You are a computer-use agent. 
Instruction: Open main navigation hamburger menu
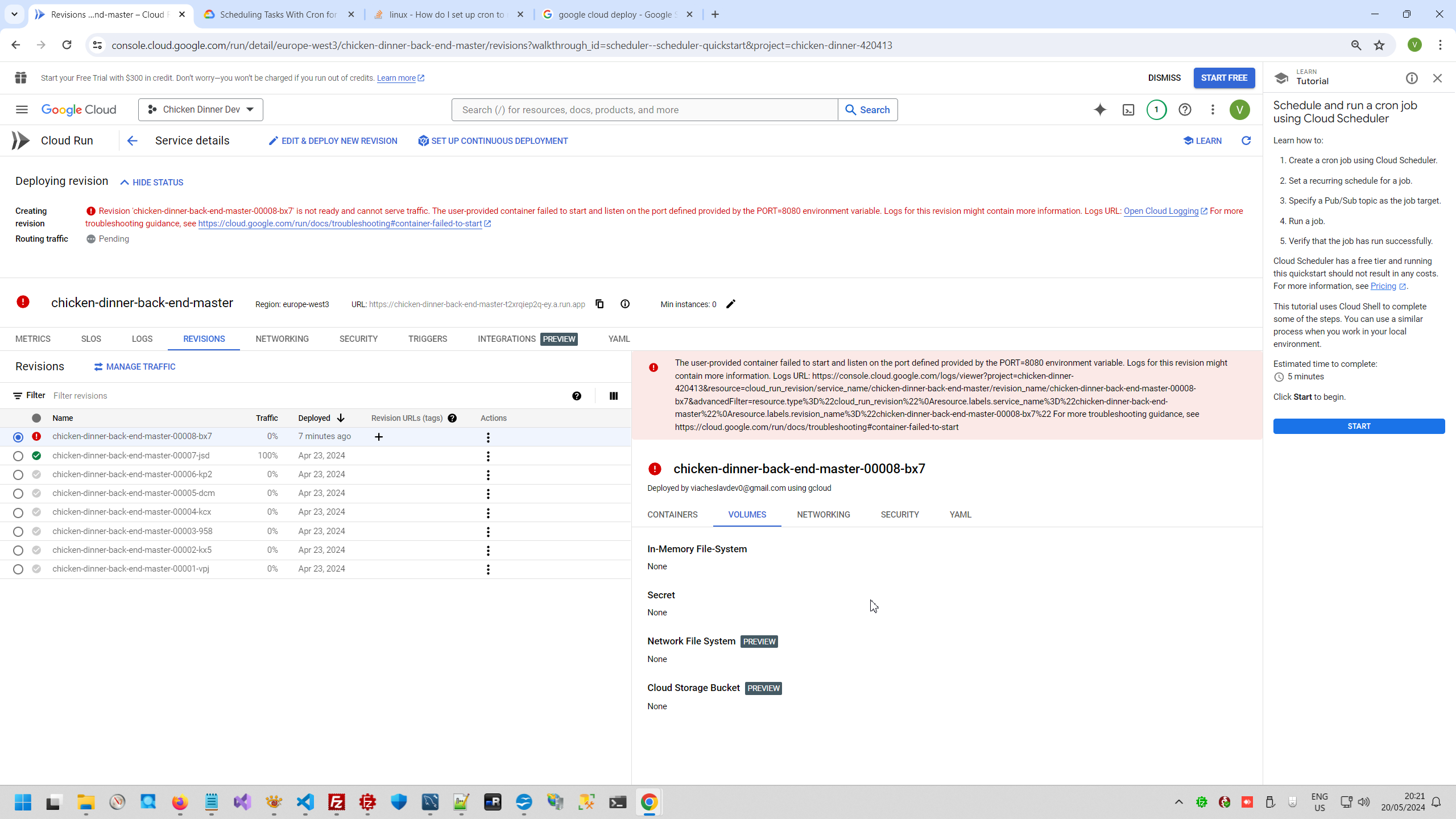pos(22,110)
